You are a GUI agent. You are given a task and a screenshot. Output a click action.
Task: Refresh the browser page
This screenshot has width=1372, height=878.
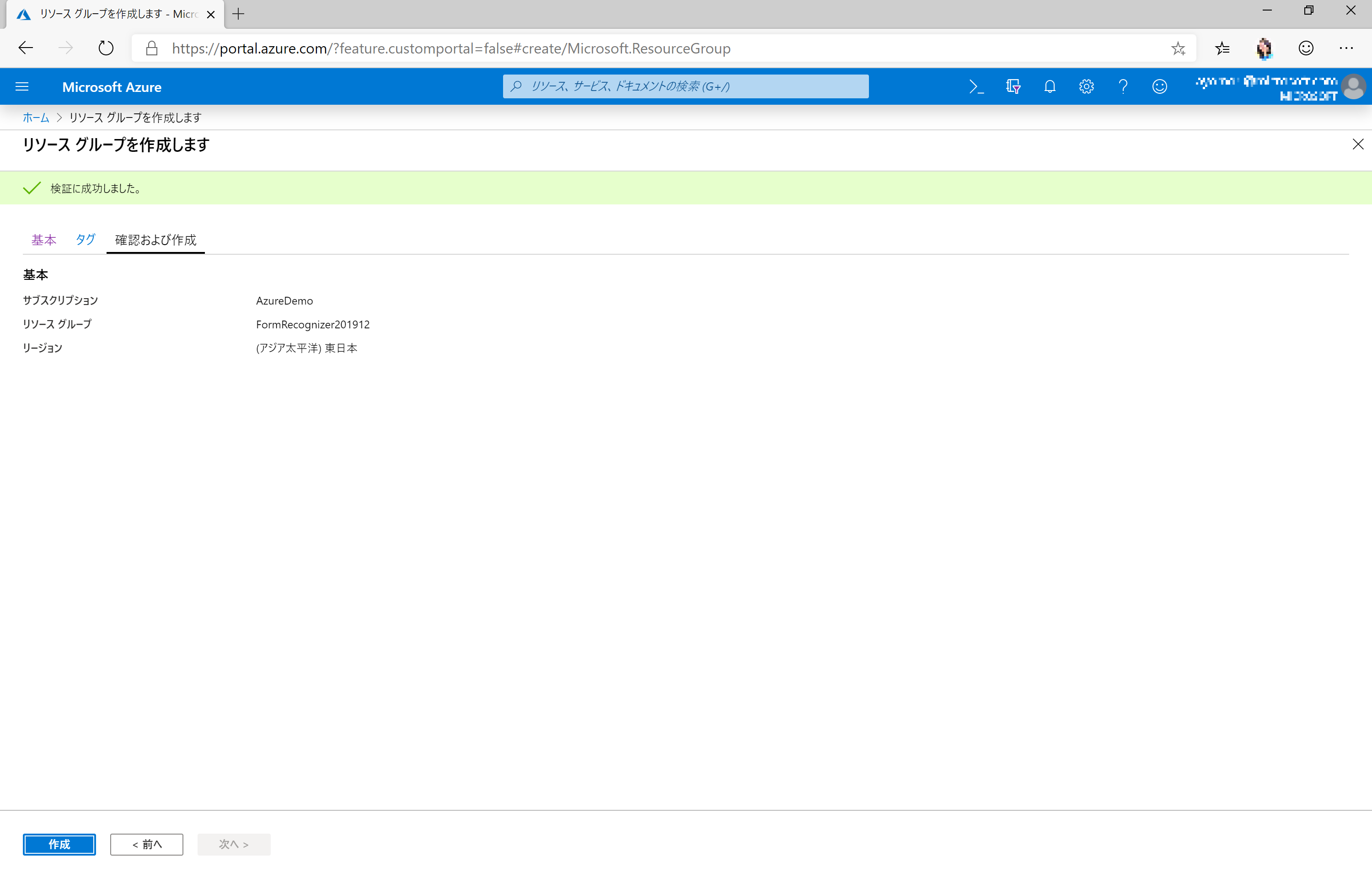pos(106,48)
